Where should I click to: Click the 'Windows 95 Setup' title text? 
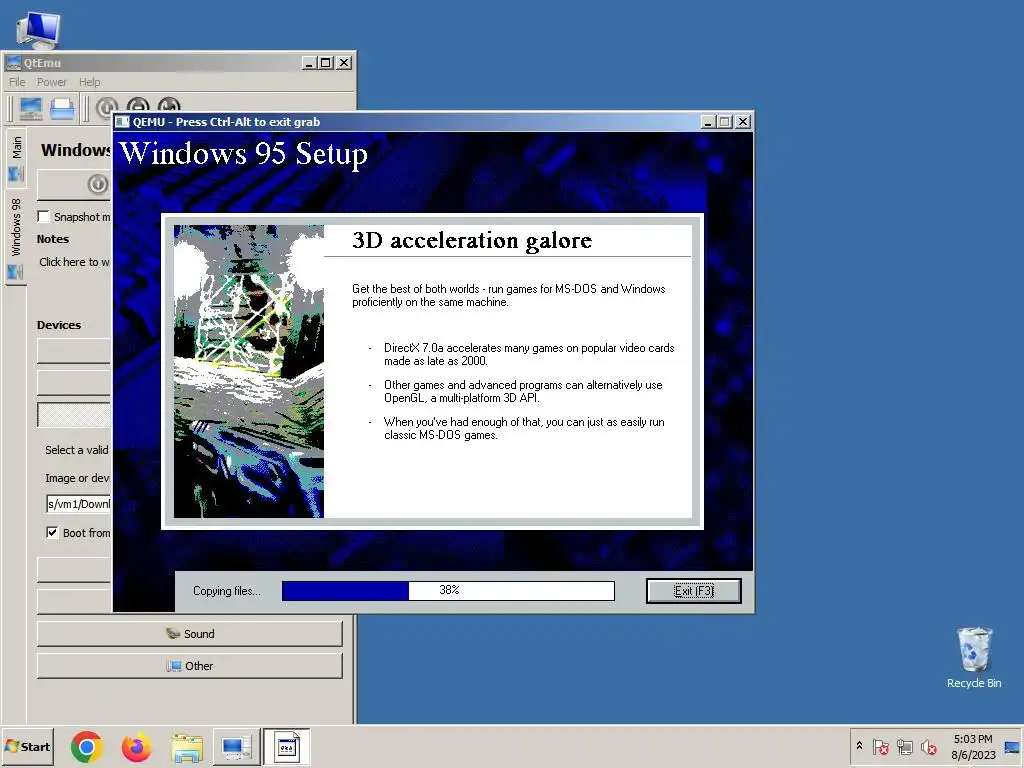coord(244,153)
